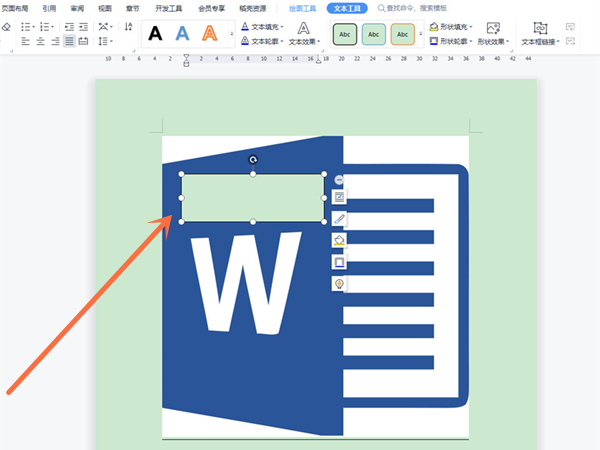The image size is (600, 450).
Task: Click right indent marker on ruler
Action: (318, 60)
